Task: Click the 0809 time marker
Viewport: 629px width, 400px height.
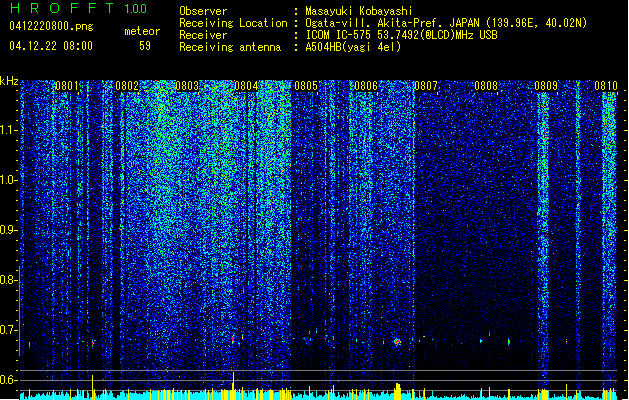Action: pyautogui.click(x=546, y=86)
